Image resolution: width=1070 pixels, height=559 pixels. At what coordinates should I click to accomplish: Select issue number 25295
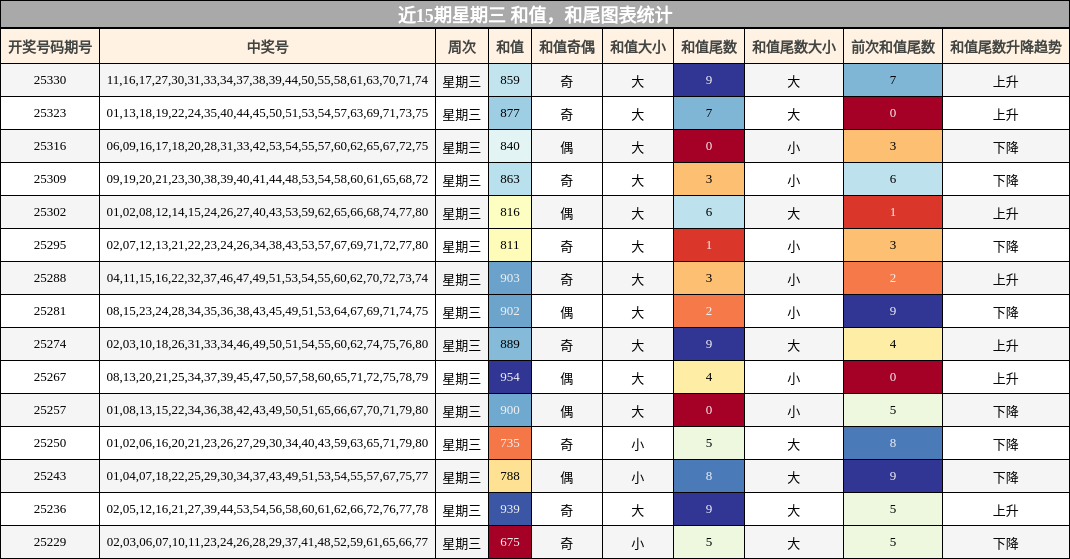[x=50, y=245]
